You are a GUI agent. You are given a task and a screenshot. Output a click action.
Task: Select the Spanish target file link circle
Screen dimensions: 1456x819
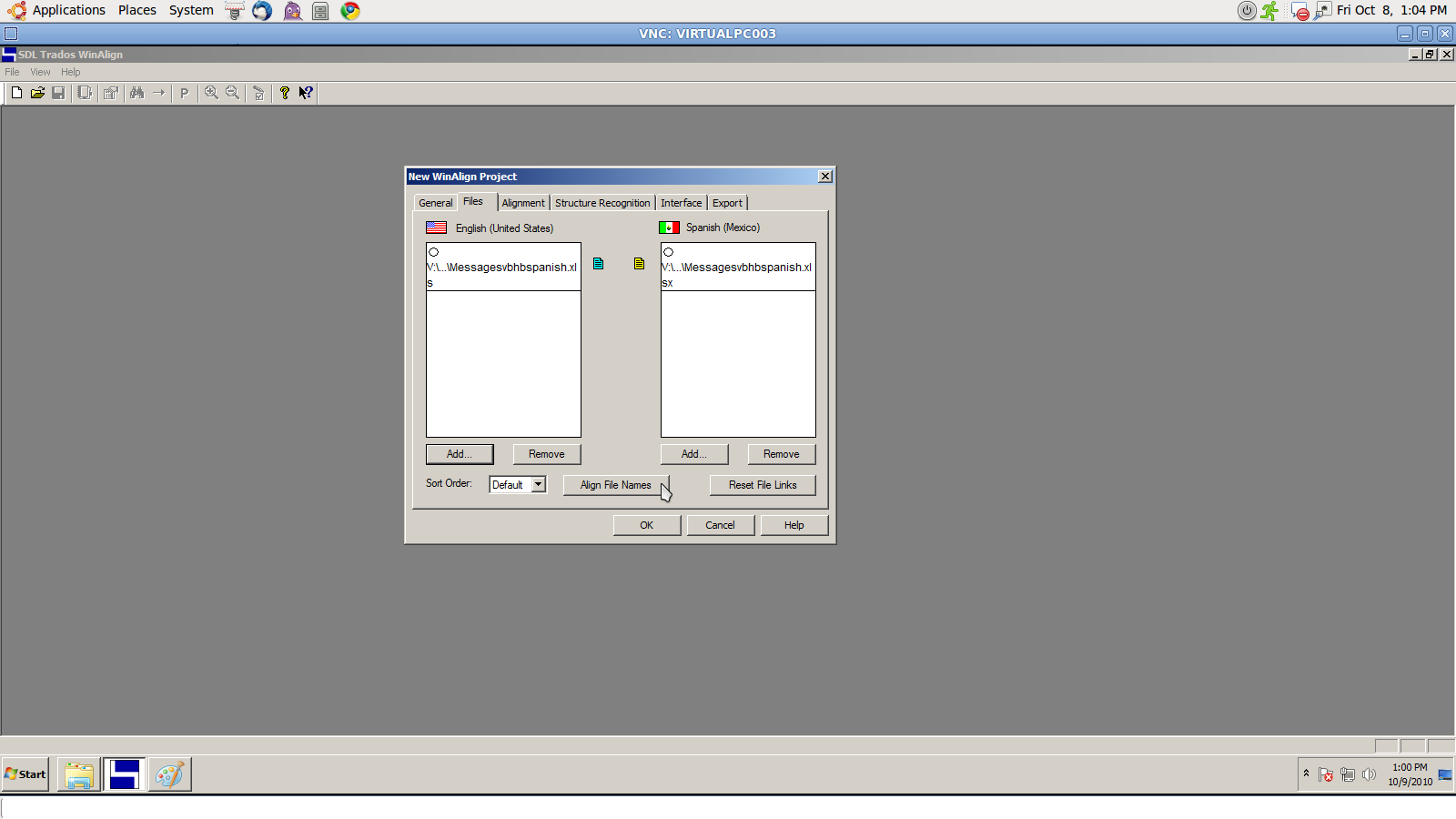[669, 252]
